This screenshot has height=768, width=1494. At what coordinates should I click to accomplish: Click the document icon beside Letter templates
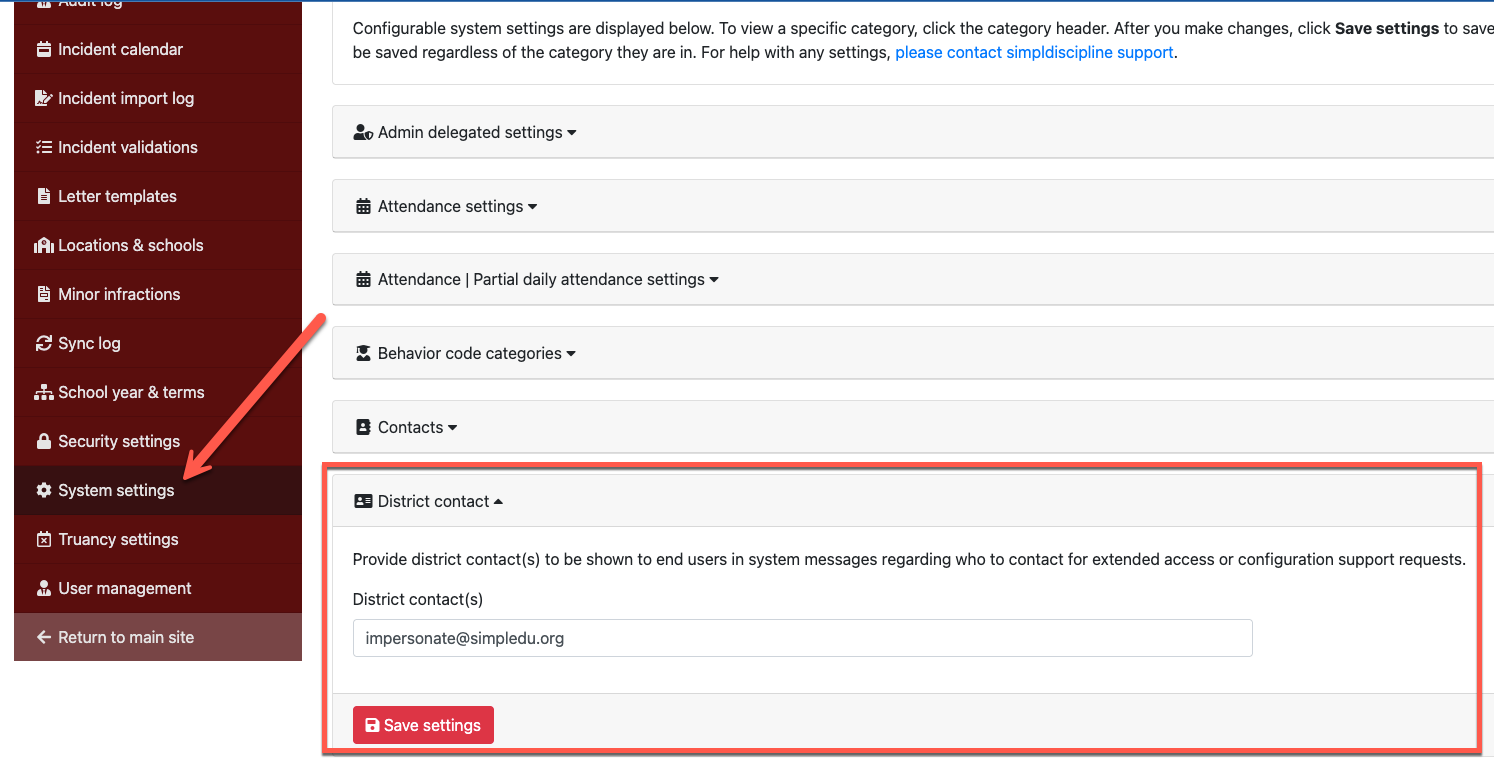pyautogui.click(x=43, y=196)
